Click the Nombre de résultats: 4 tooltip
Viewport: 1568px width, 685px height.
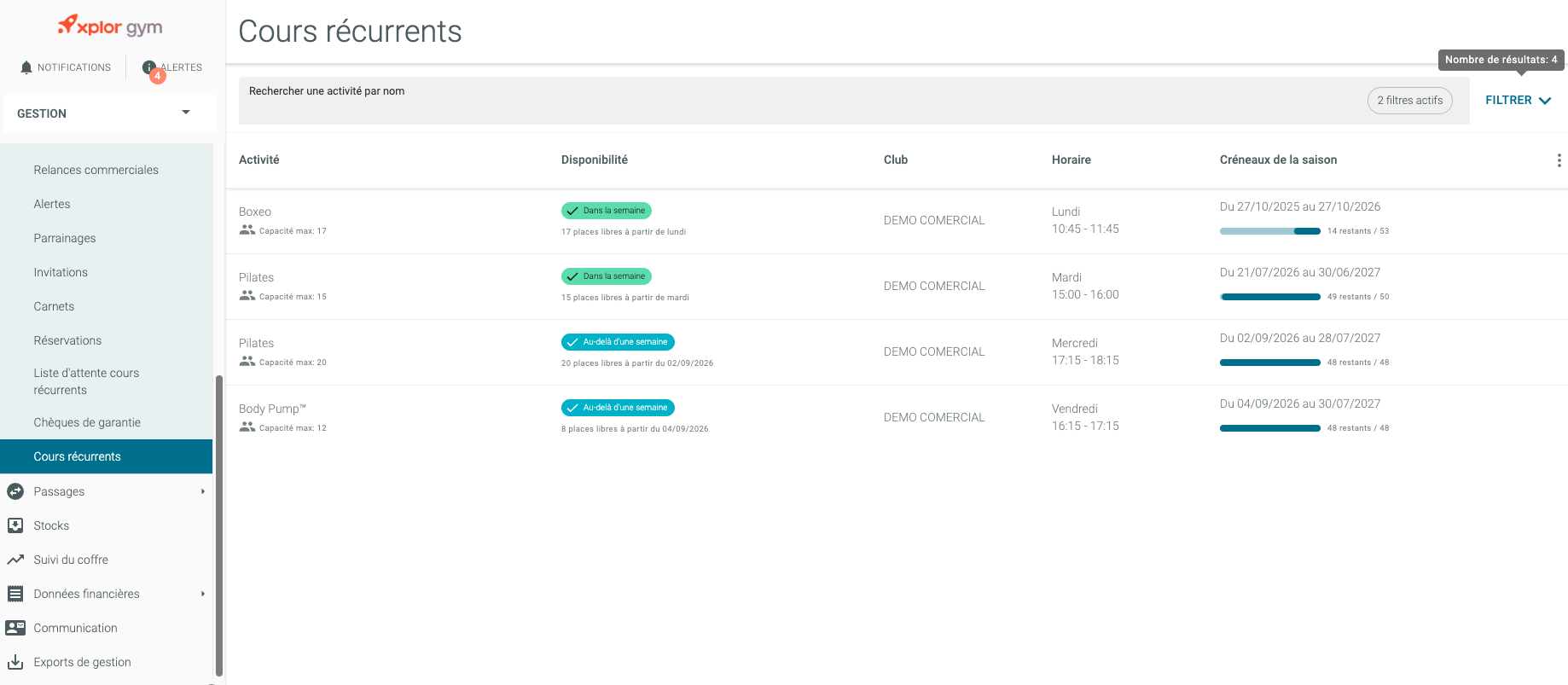tap(1501, 60)
